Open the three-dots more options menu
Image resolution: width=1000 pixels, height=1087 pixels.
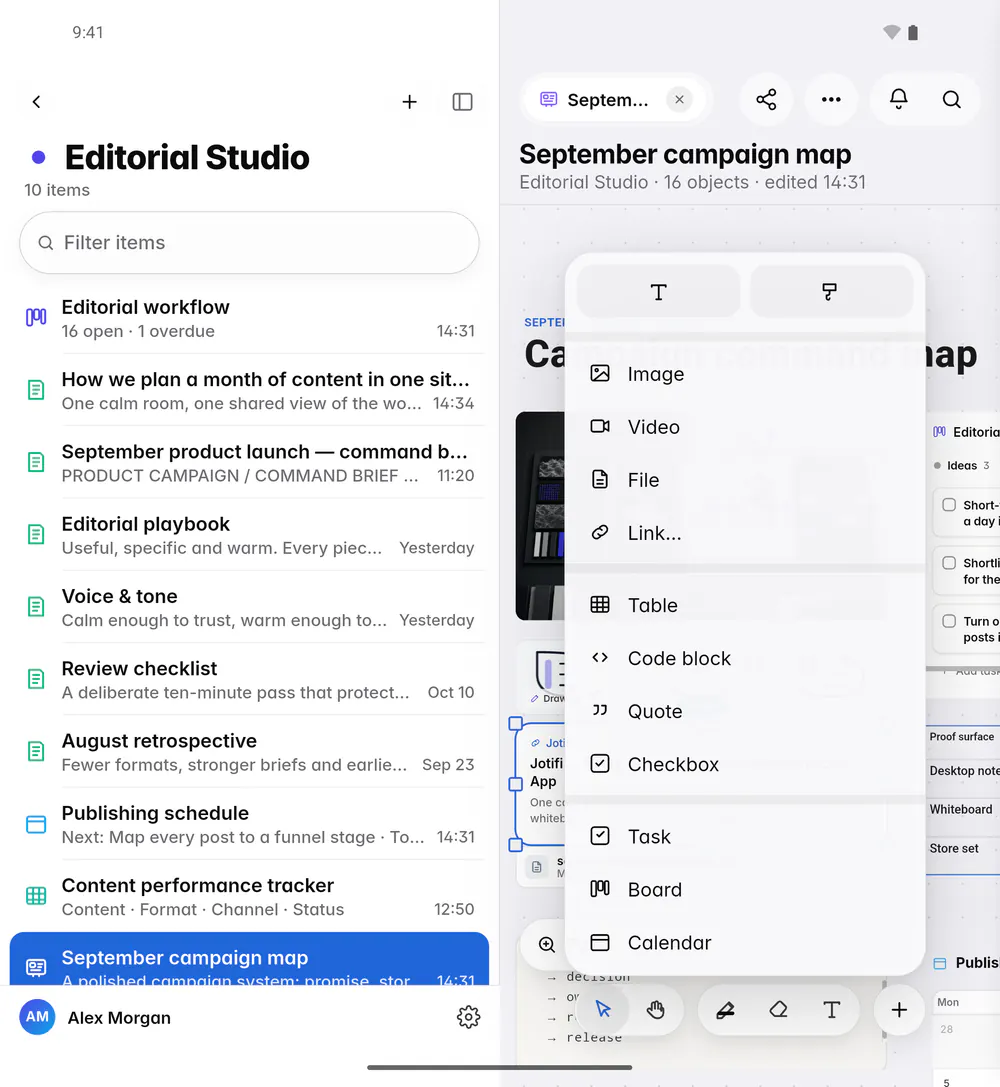pos(831,100)
